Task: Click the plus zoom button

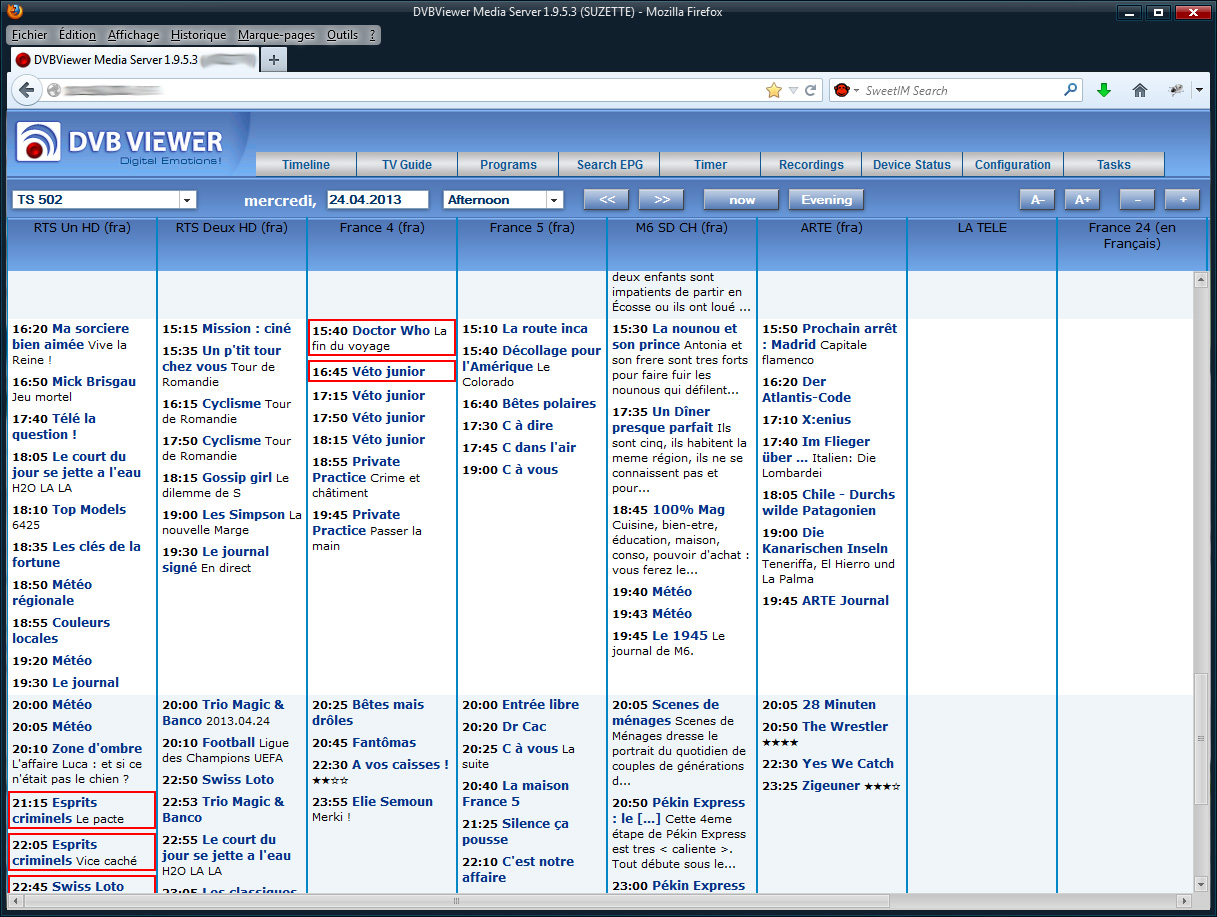Action: pyautogui.click(x=1182, y=199)
